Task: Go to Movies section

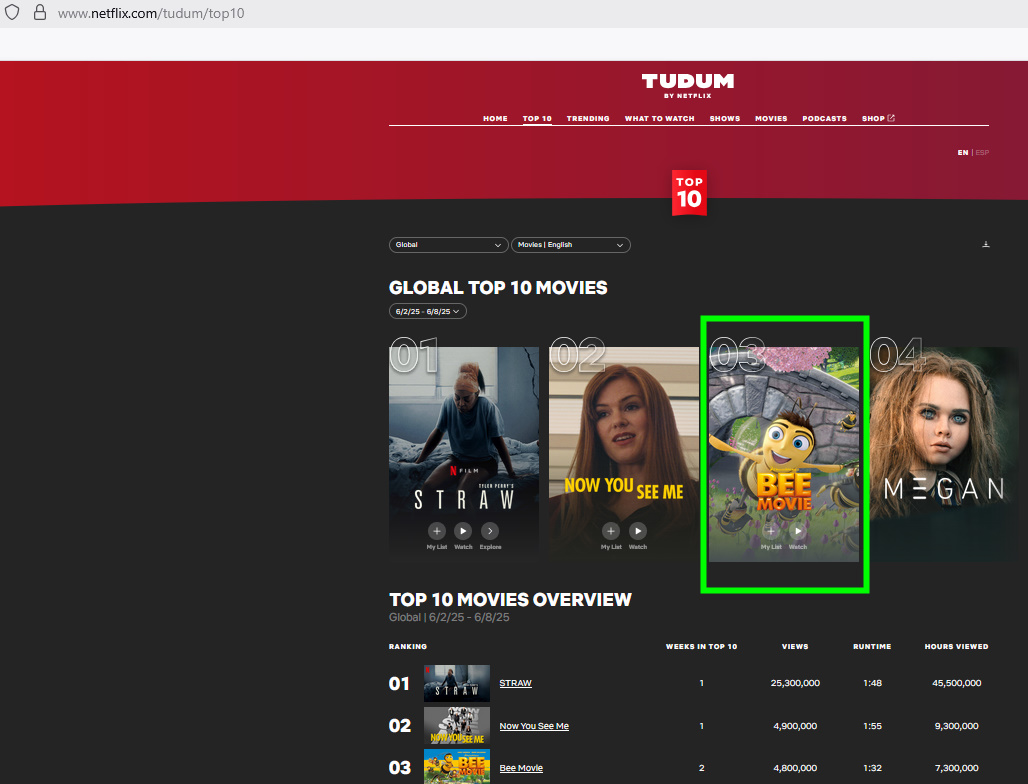Action: tap(771, 119)
